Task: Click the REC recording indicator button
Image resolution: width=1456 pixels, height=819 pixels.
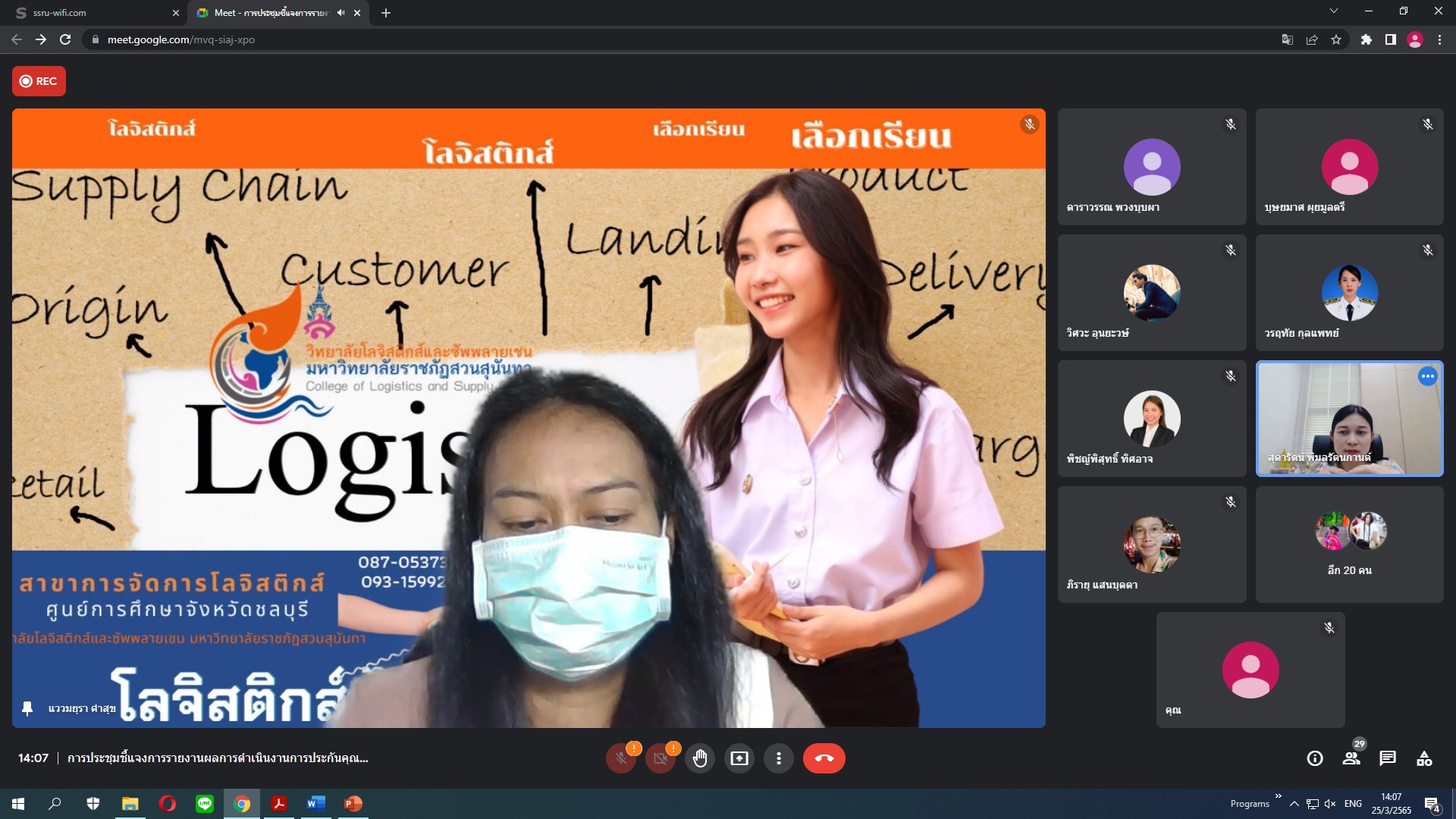Action: (x=39, y=81)
